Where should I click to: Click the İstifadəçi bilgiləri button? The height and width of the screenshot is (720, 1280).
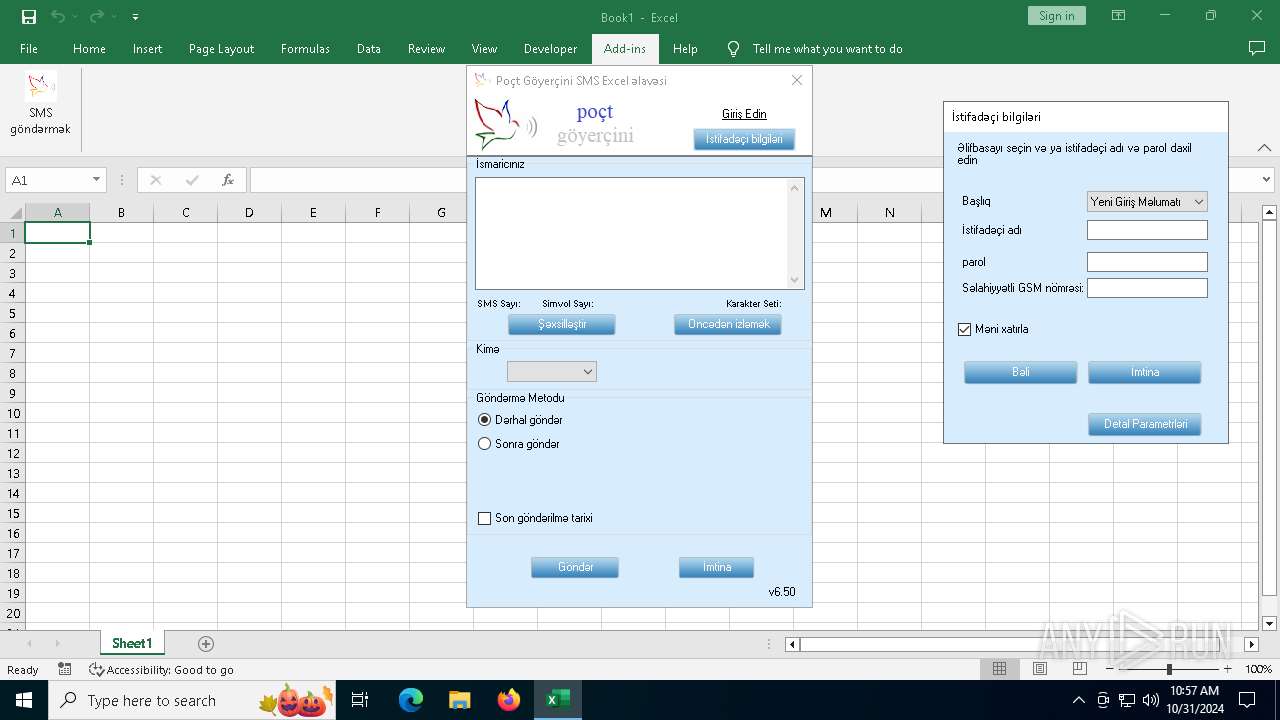pos(744,139)
